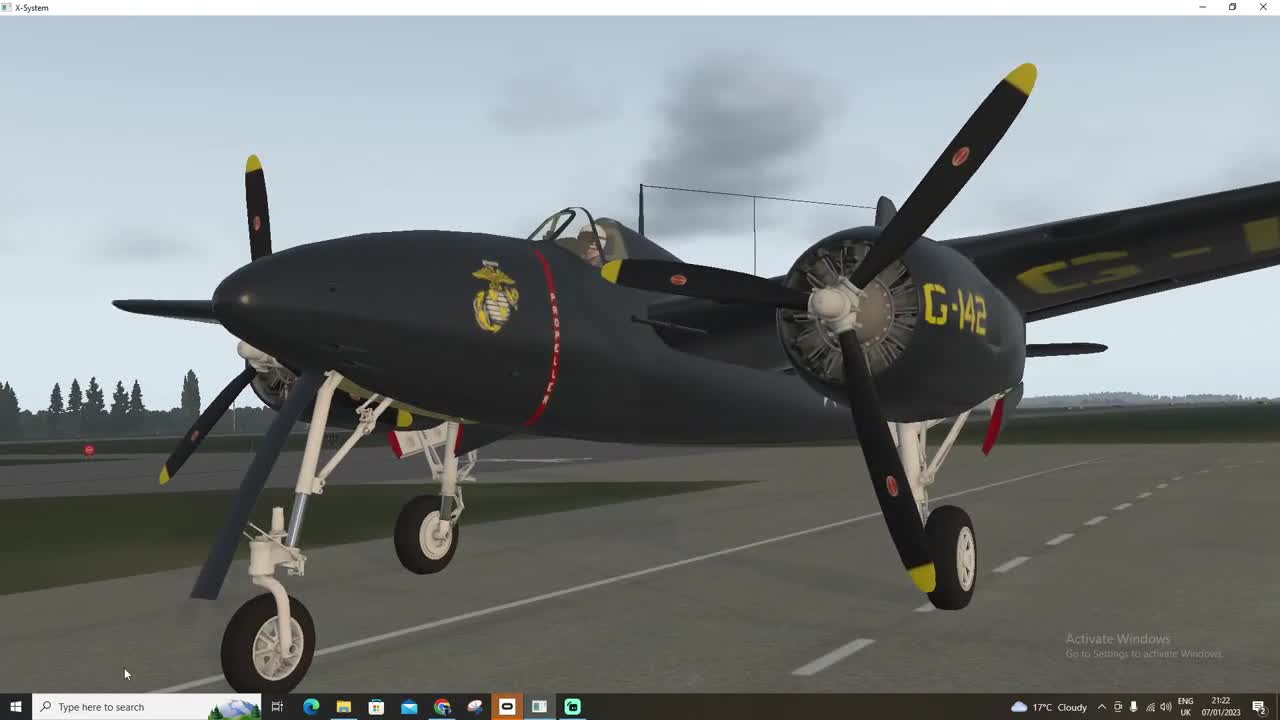This screenshot has height=720, width=1280.
Task: Open the Mail app from the taskbar
Action: (409, 707)
